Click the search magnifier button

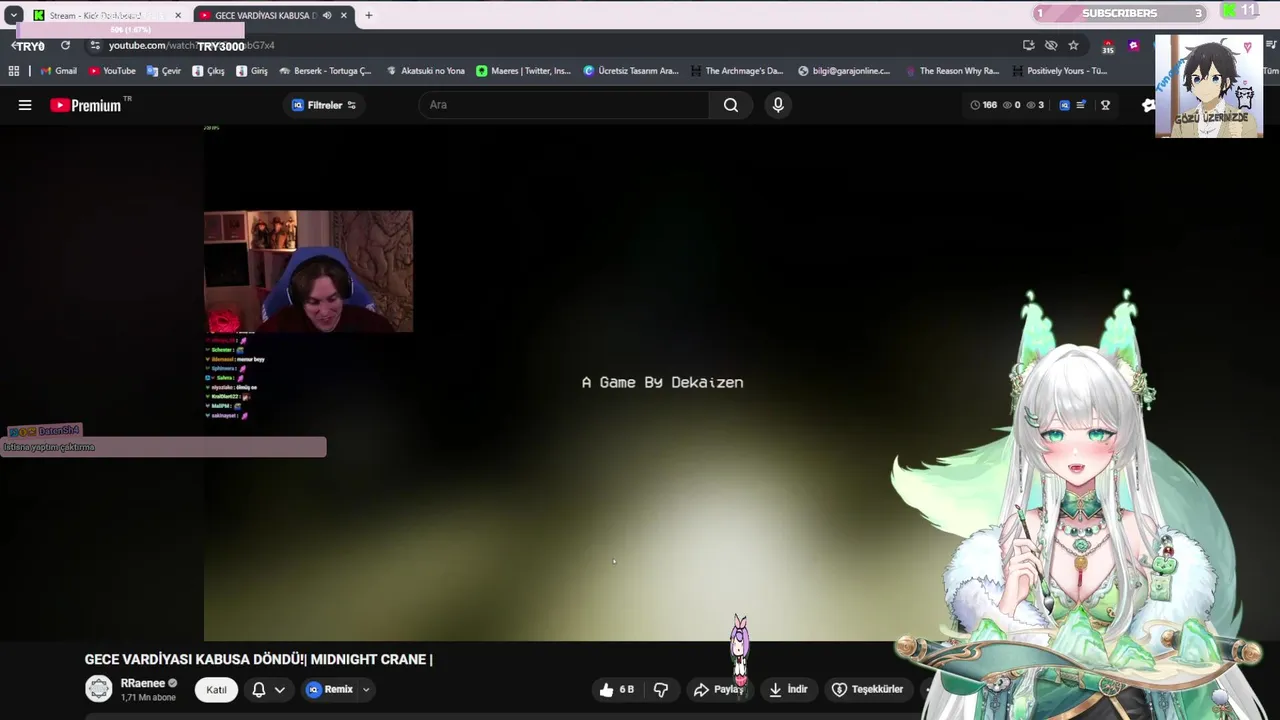pos(731,105)
